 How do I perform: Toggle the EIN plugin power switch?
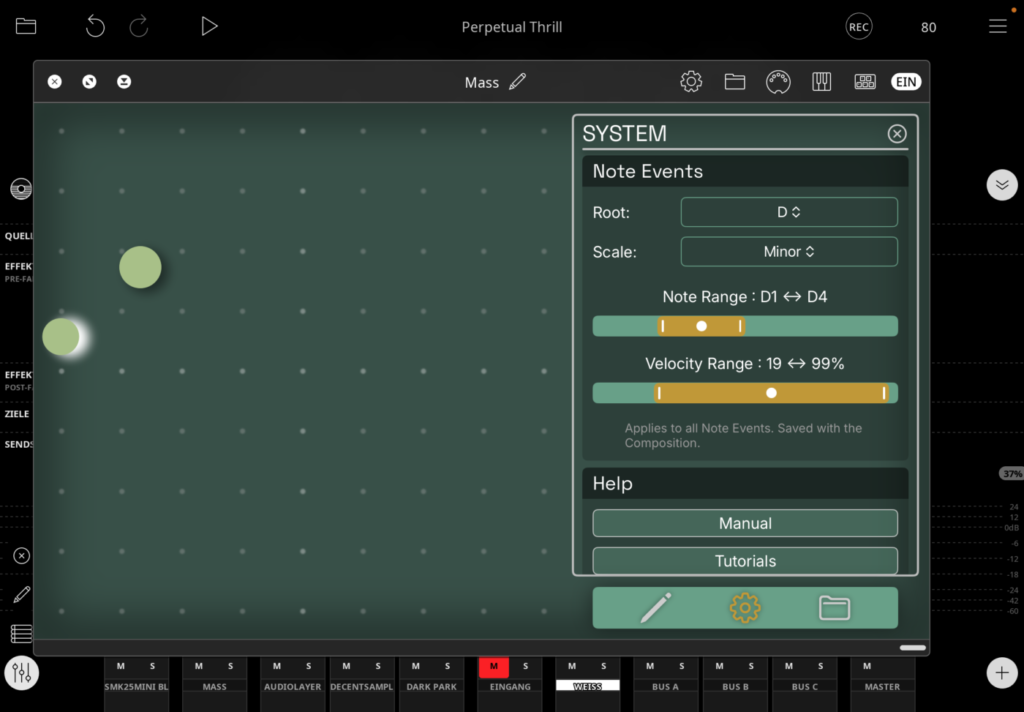tap(906, 82)
